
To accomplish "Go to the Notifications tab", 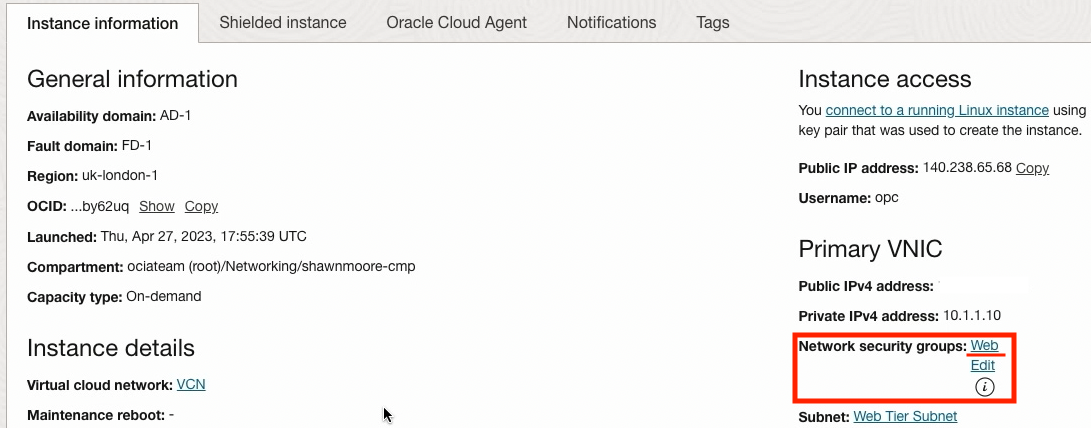I will (x=611, y=22).
